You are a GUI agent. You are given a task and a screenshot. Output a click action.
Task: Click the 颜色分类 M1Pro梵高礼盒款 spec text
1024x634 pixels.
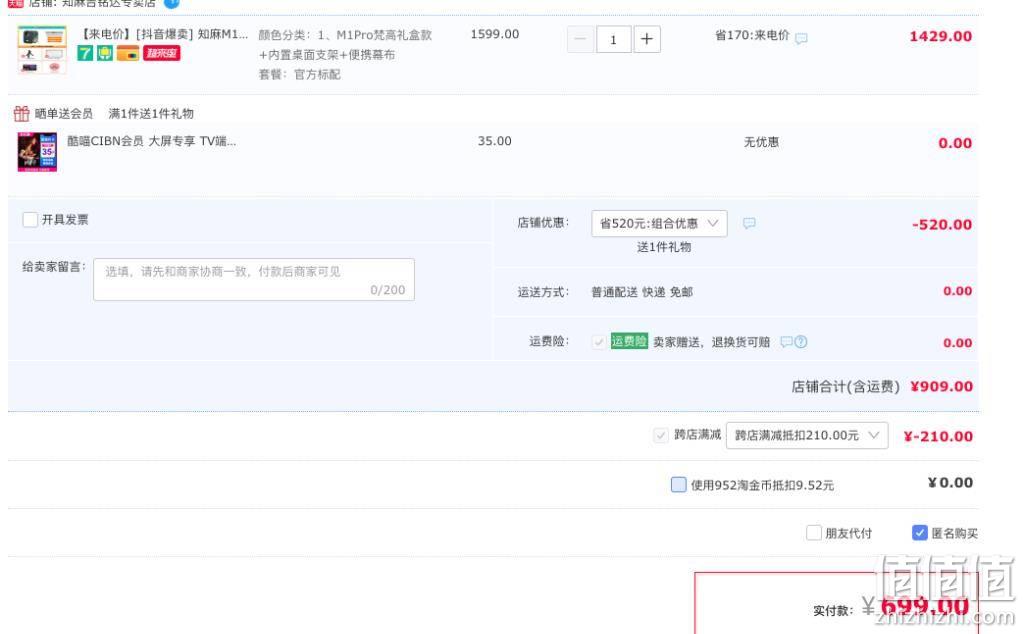coord(345,44)
